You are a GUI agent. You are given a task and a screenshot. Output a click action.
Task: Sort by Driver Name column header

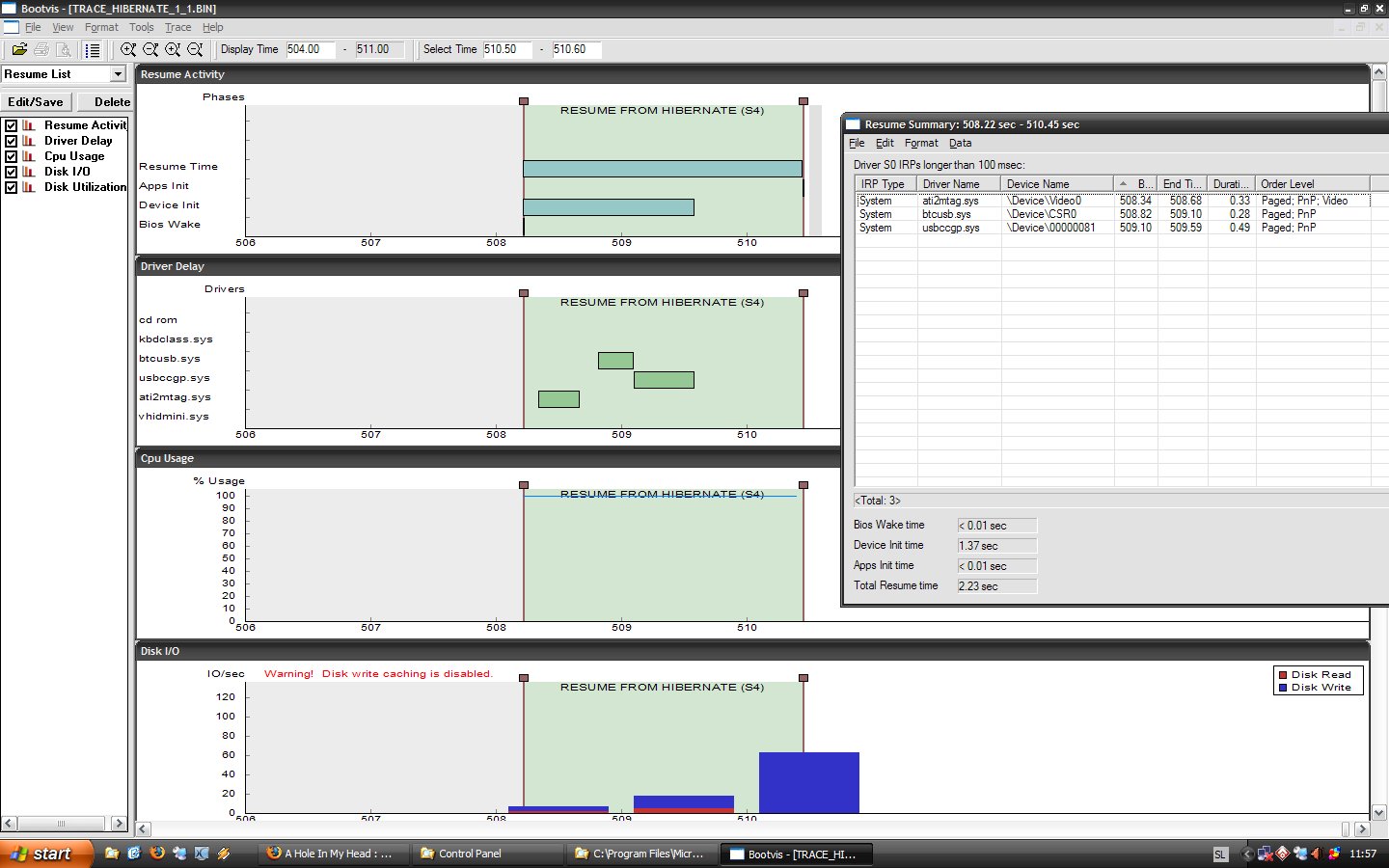pyautogui.click(x=959, y=183)
